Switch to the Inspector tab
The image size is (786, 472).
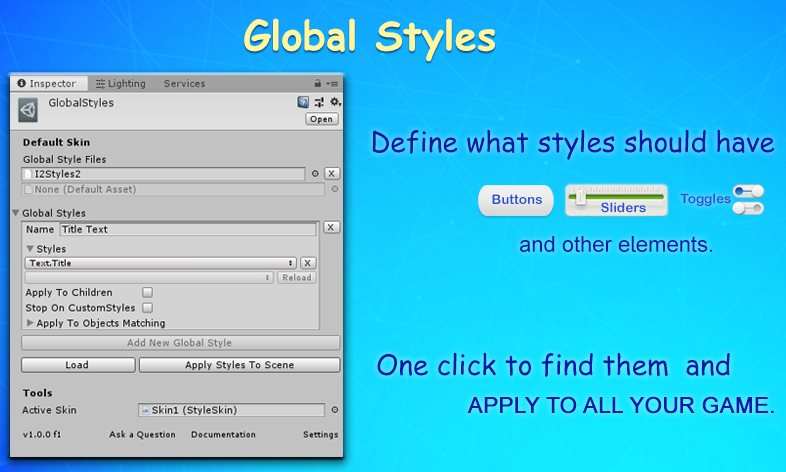click(48, 83)
